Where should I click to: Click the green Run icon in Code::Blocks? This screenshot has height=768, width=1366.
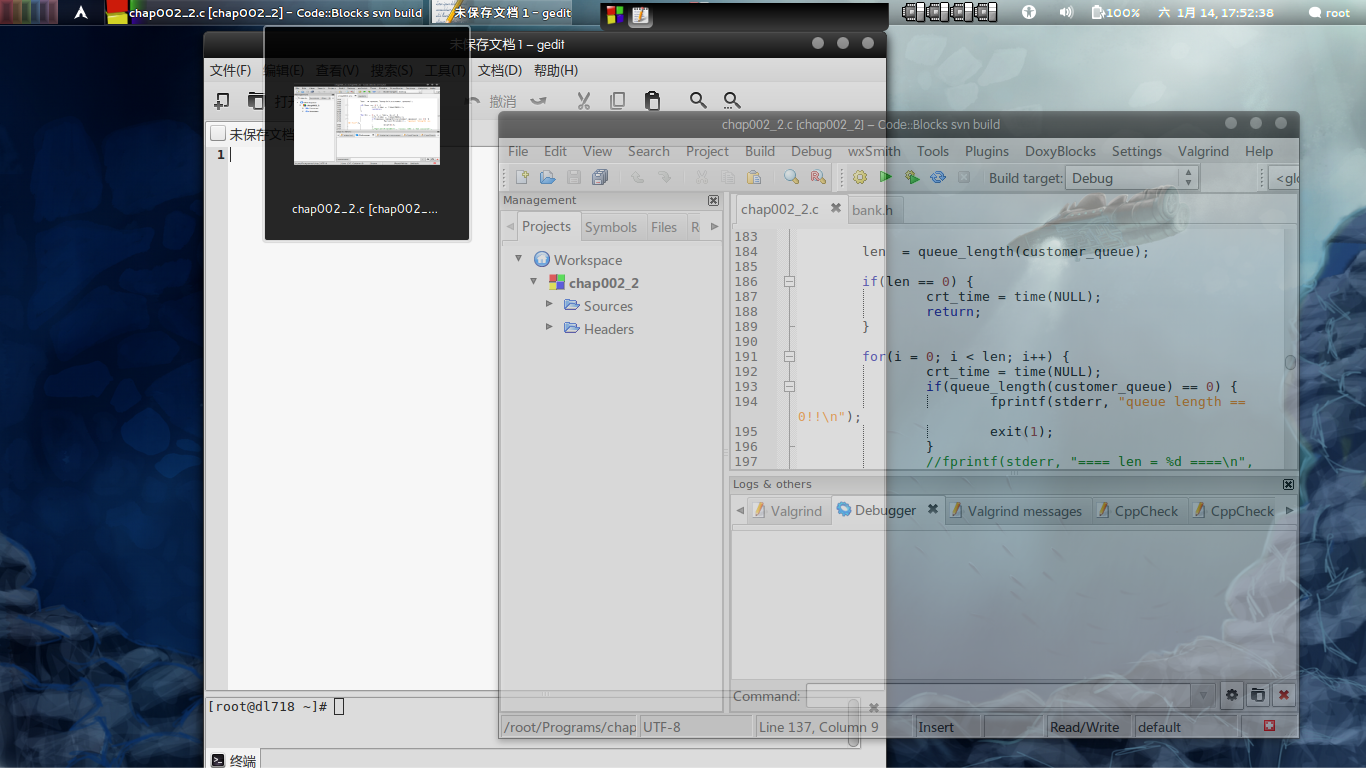885,177
